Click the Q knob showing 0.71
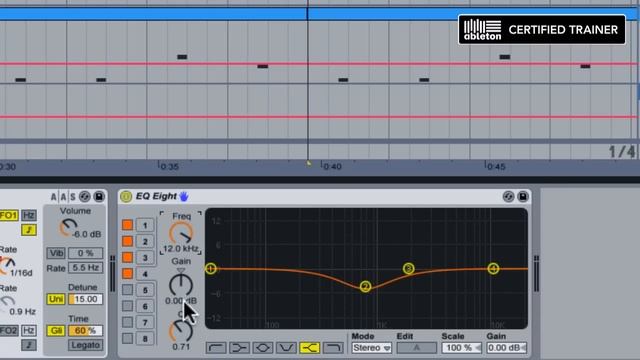The height and width of the screenshot is (360, 640). click(x=181, y=331)
